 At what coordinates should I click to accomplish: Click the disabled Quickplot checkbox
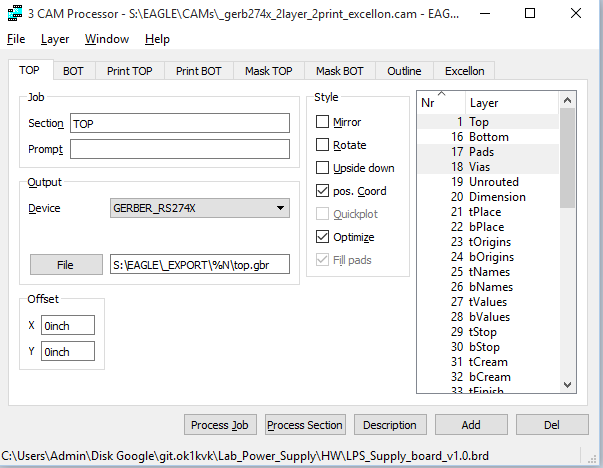tap(322, 214)
